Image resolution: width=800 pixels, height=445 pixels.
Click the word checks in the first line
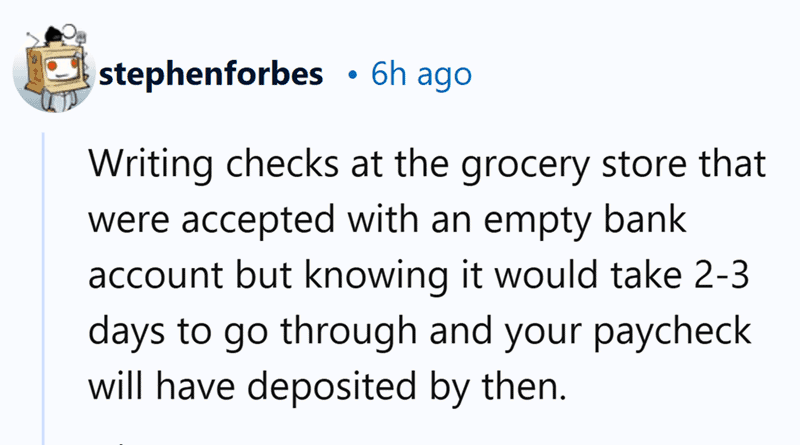click(x=282, y=164)
